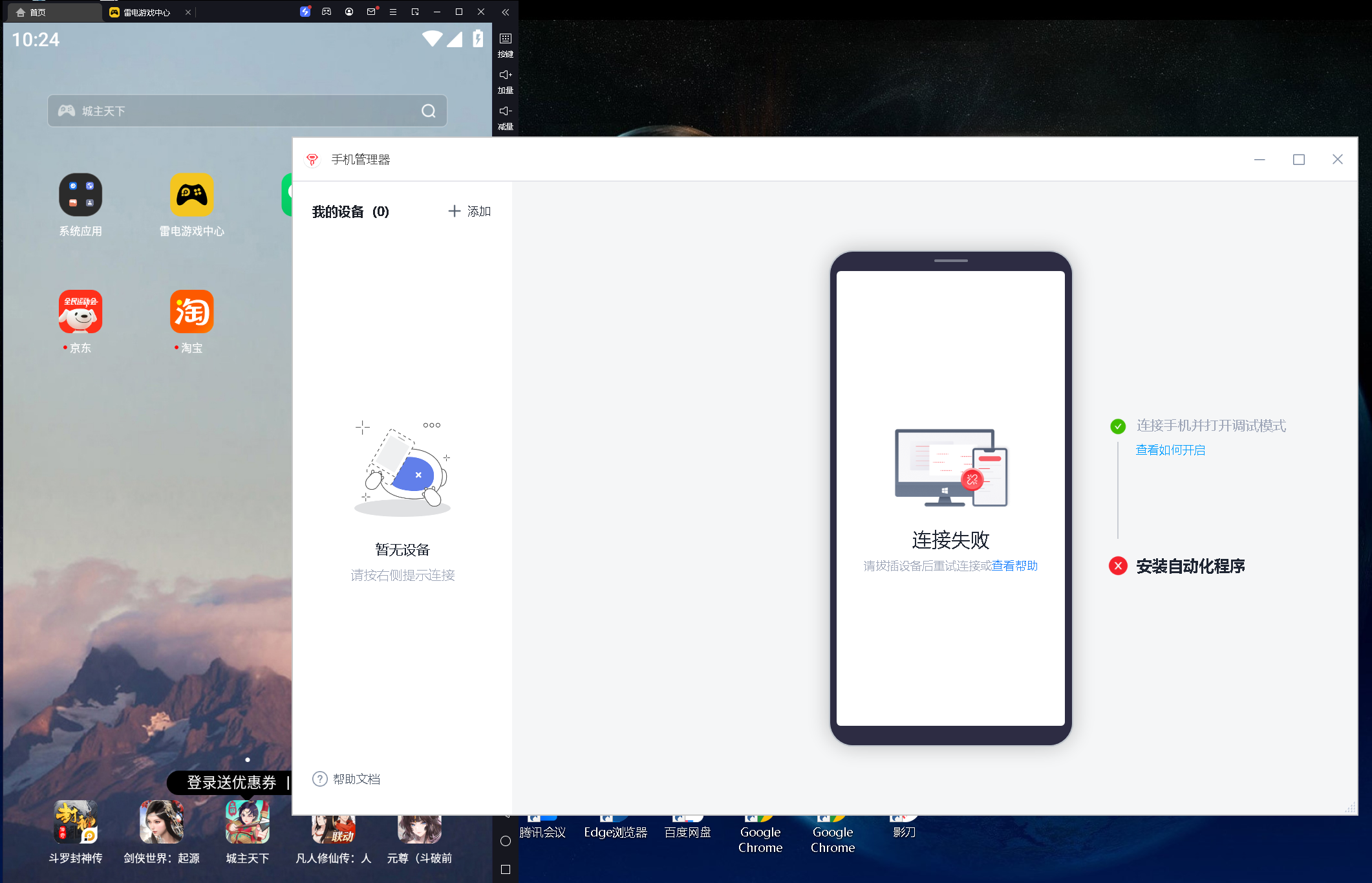
Task: Open the emulator hamburger menu
Action: tap(393, 12)
